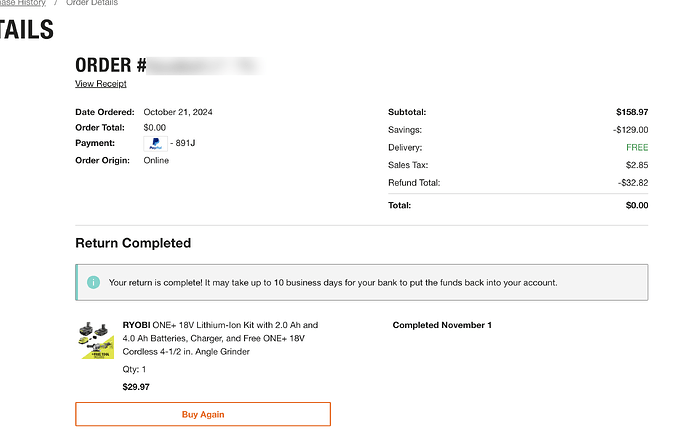Select the Date Ordered label
Image resolution: width=690 pixels, height=446 pixels.
click(105, 112)
